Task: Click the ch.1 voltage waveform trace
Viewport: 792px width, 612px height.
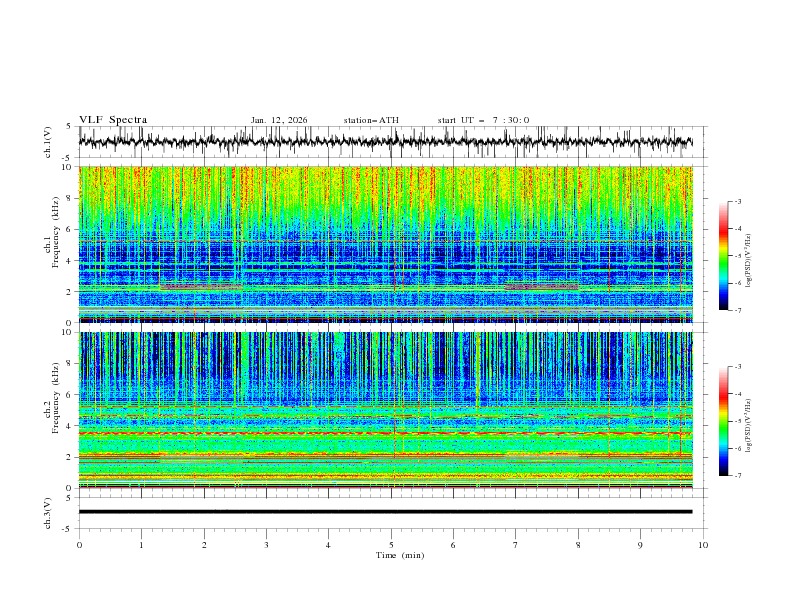Action: pos(385,142)
